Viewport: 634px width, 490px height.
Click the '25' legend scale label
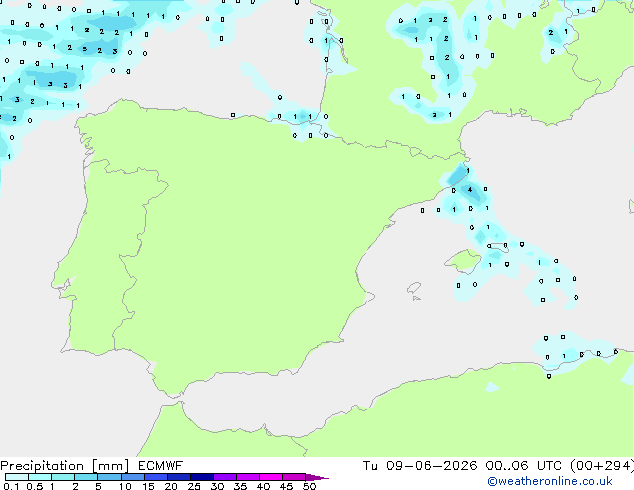click(x=194, y=486)
